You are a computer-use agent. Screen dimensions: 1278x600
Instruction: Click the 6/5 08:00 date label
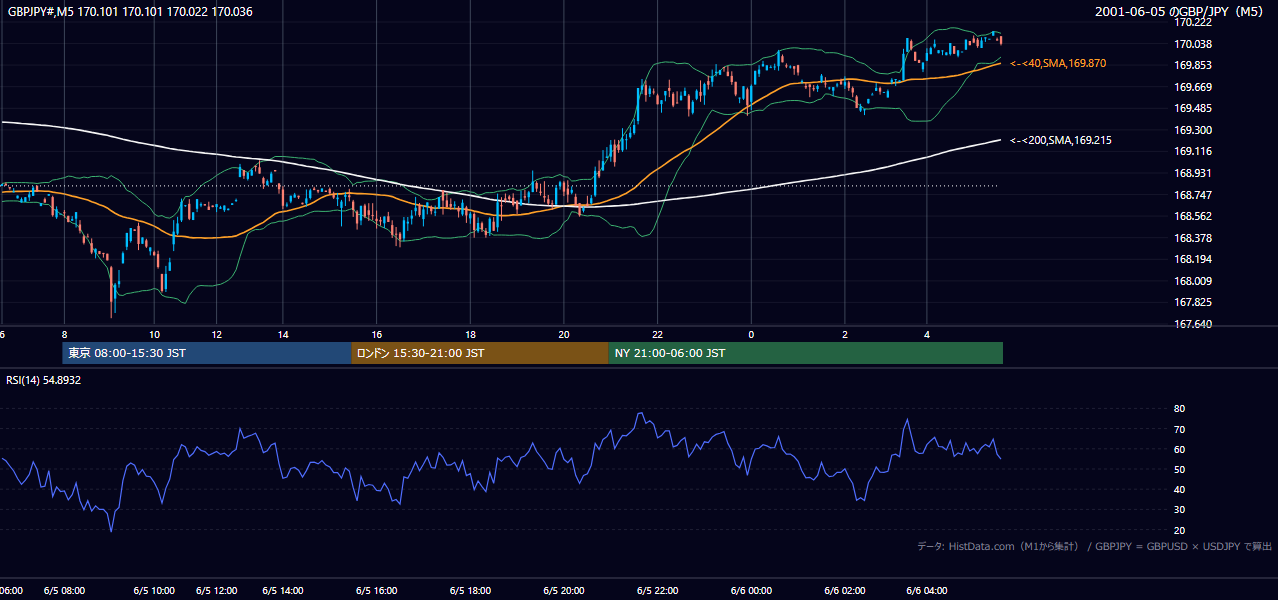65,591
